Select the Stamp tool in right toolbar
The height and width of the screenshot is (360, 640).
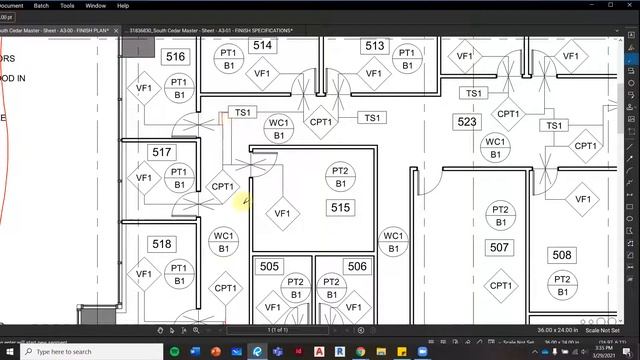[631, 107]
